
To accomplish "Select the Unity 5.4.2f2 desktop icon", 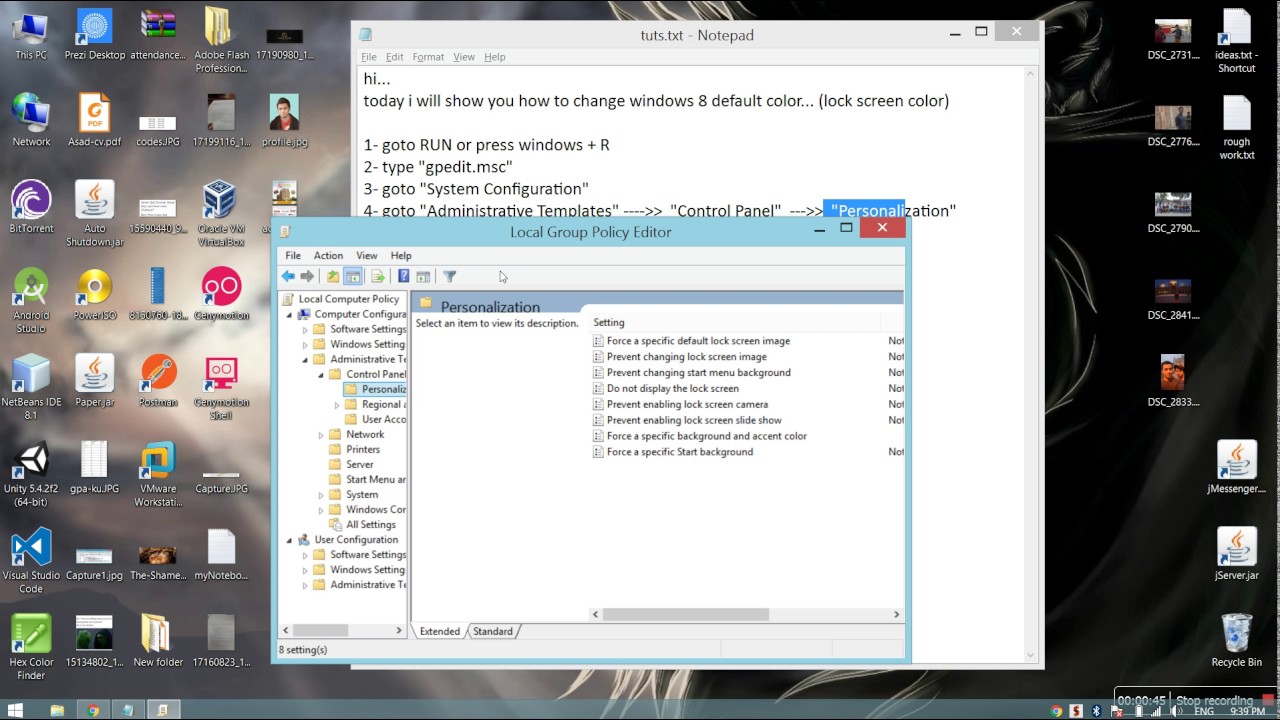I will coord(31,475).
